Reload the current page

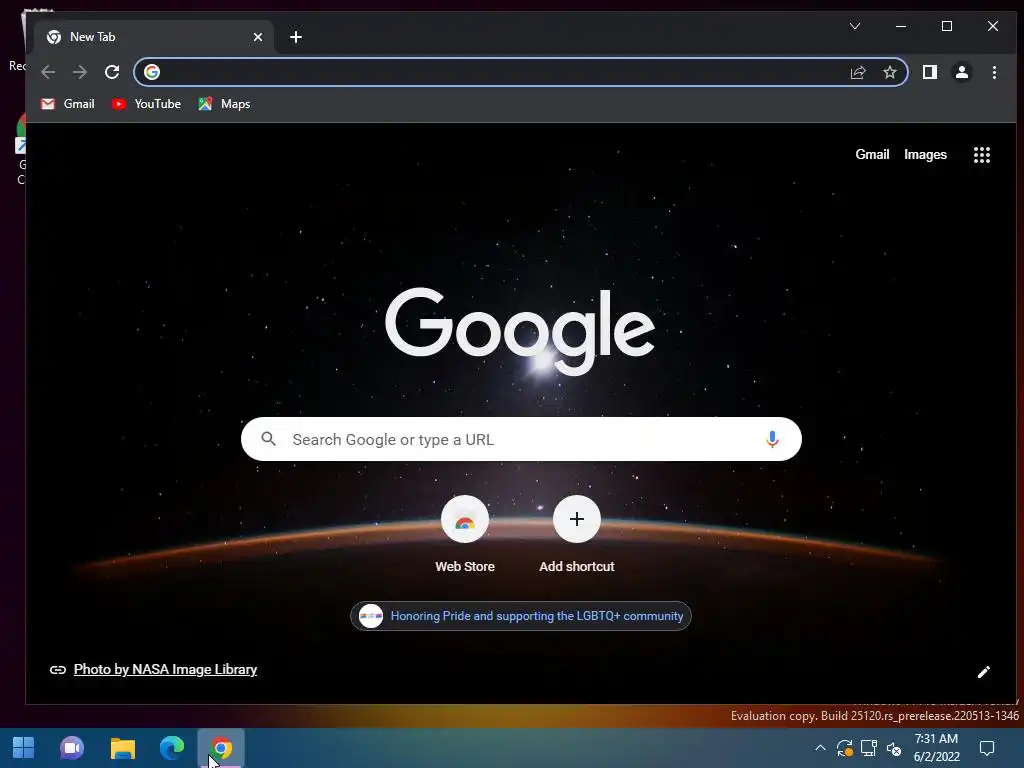click(112, 72)
